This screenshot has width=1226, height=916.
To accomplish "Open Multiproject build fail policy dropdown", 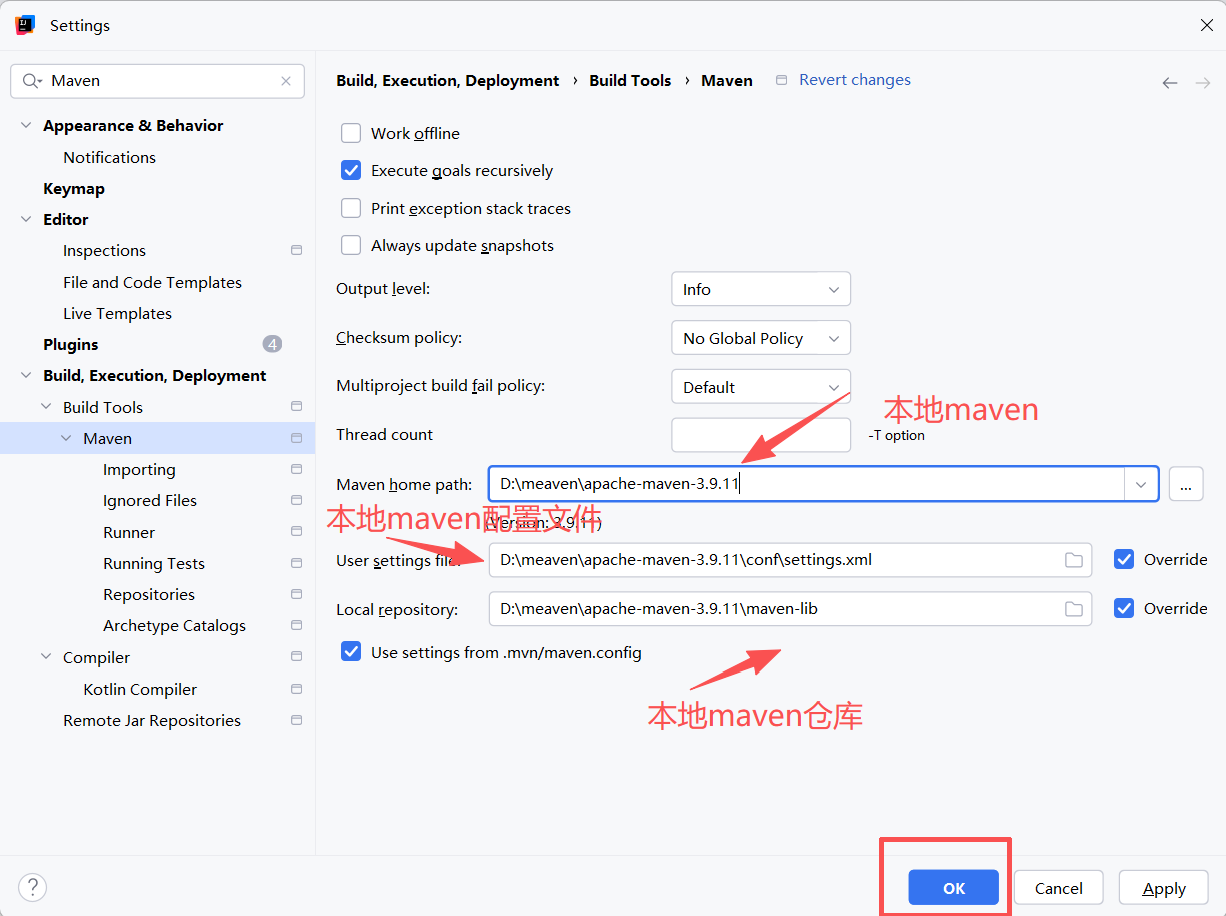I will 761,387.
